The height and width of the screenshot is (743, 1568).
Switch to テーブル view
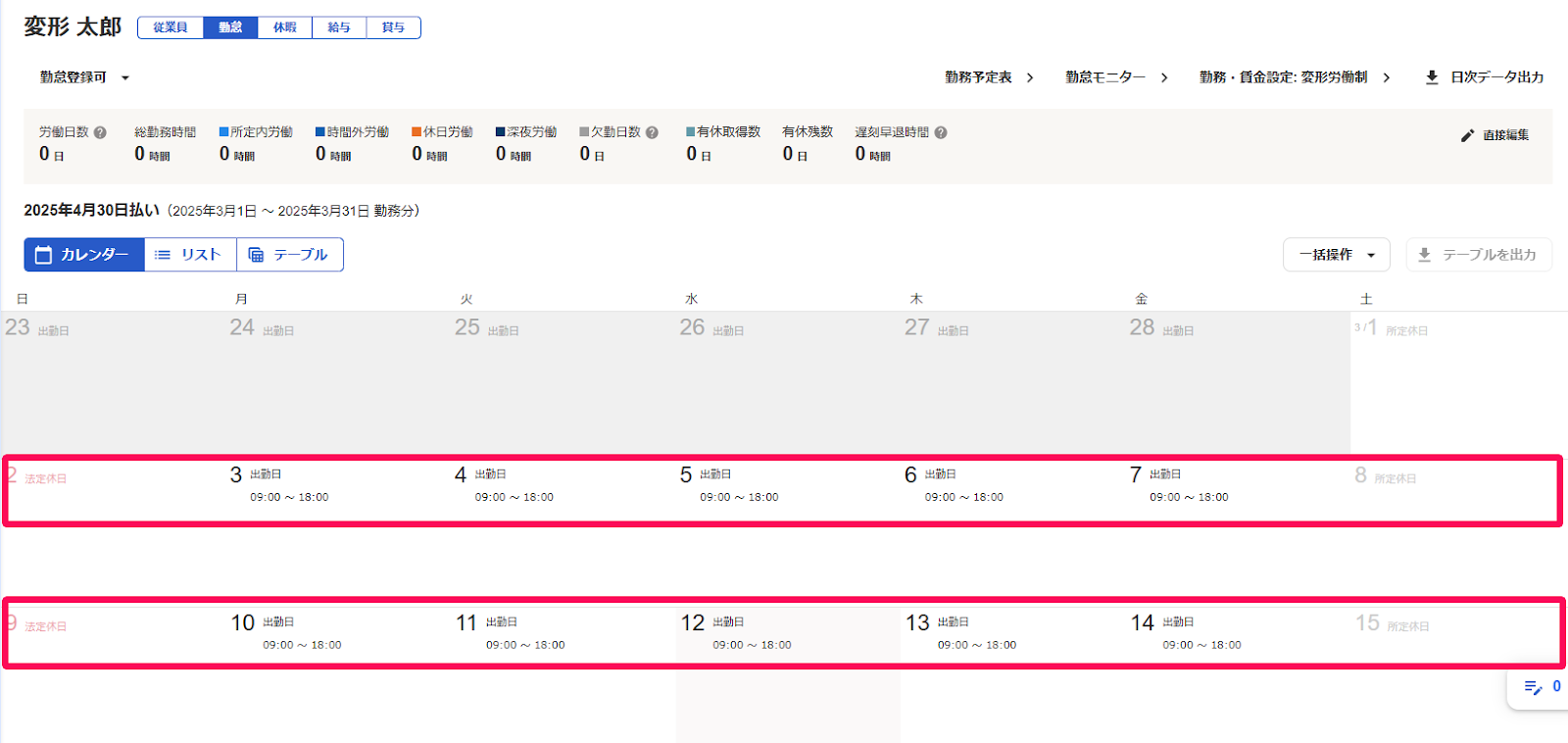(290, 255)
